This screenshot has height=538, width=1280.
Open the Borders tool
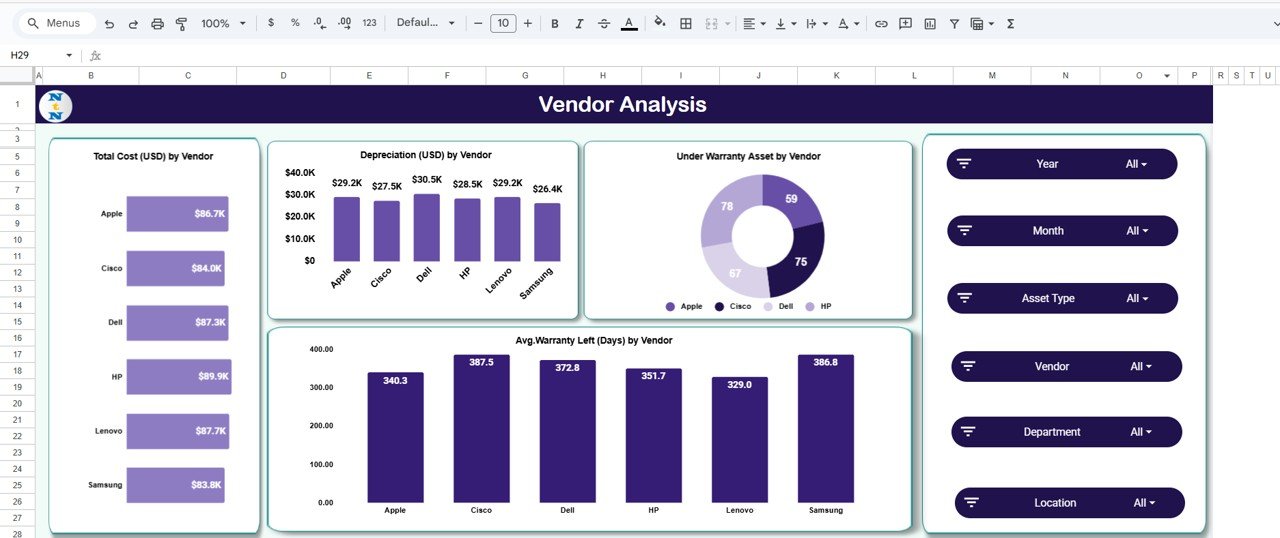pyautogui.click(x=686, y=23)
